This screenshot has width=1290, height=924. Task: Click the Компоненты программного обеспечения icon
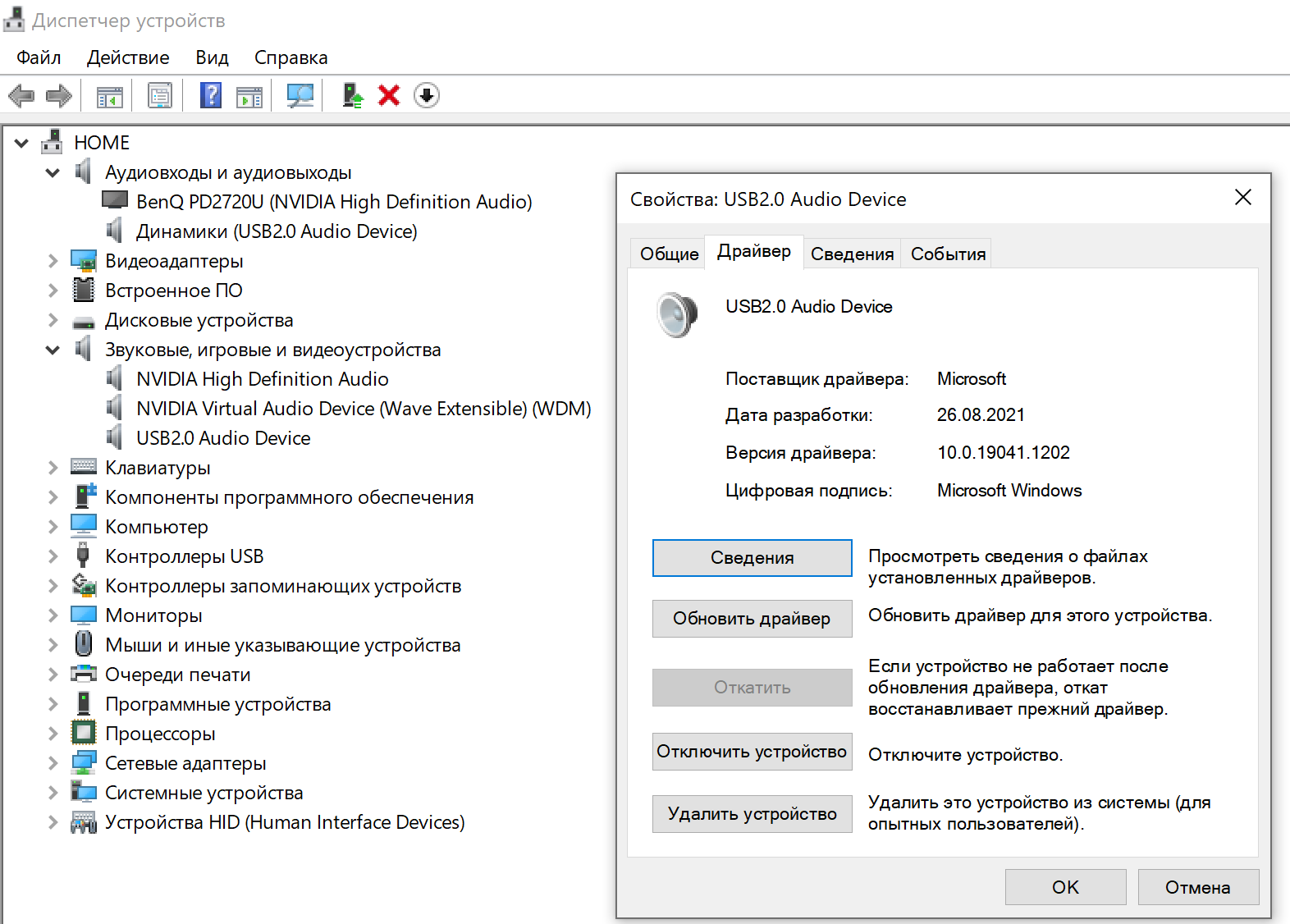coord(85,495)
